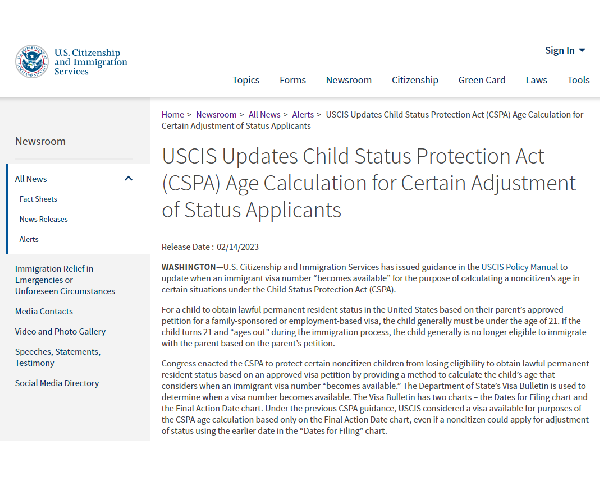Select Alerts in the sidebar list
Image resolution: width=600 pixels, height=480 pixels.
coord(29,239)
